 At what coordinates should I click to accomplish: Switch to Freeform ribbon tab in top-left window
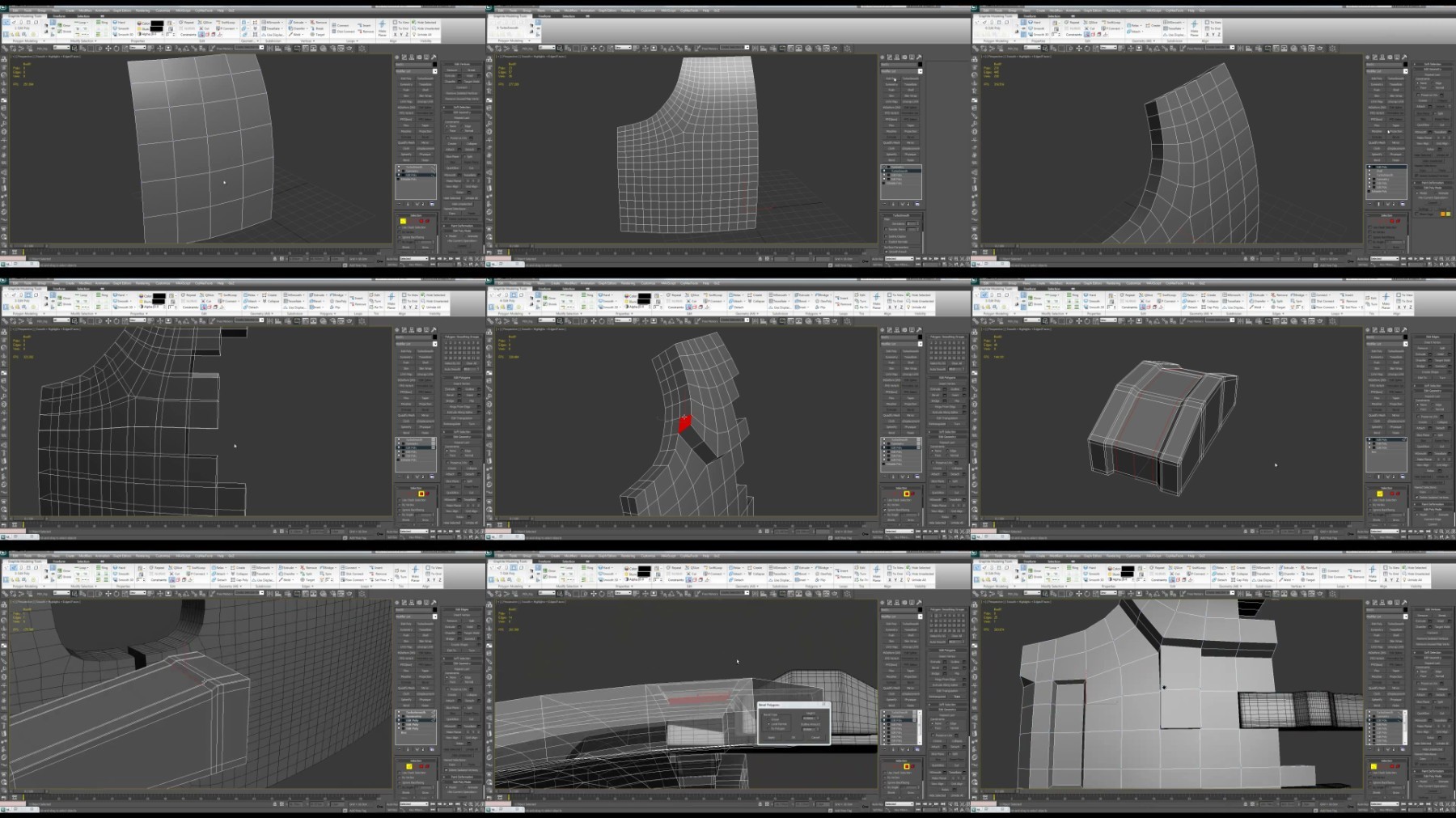click(x=59, y=16)
